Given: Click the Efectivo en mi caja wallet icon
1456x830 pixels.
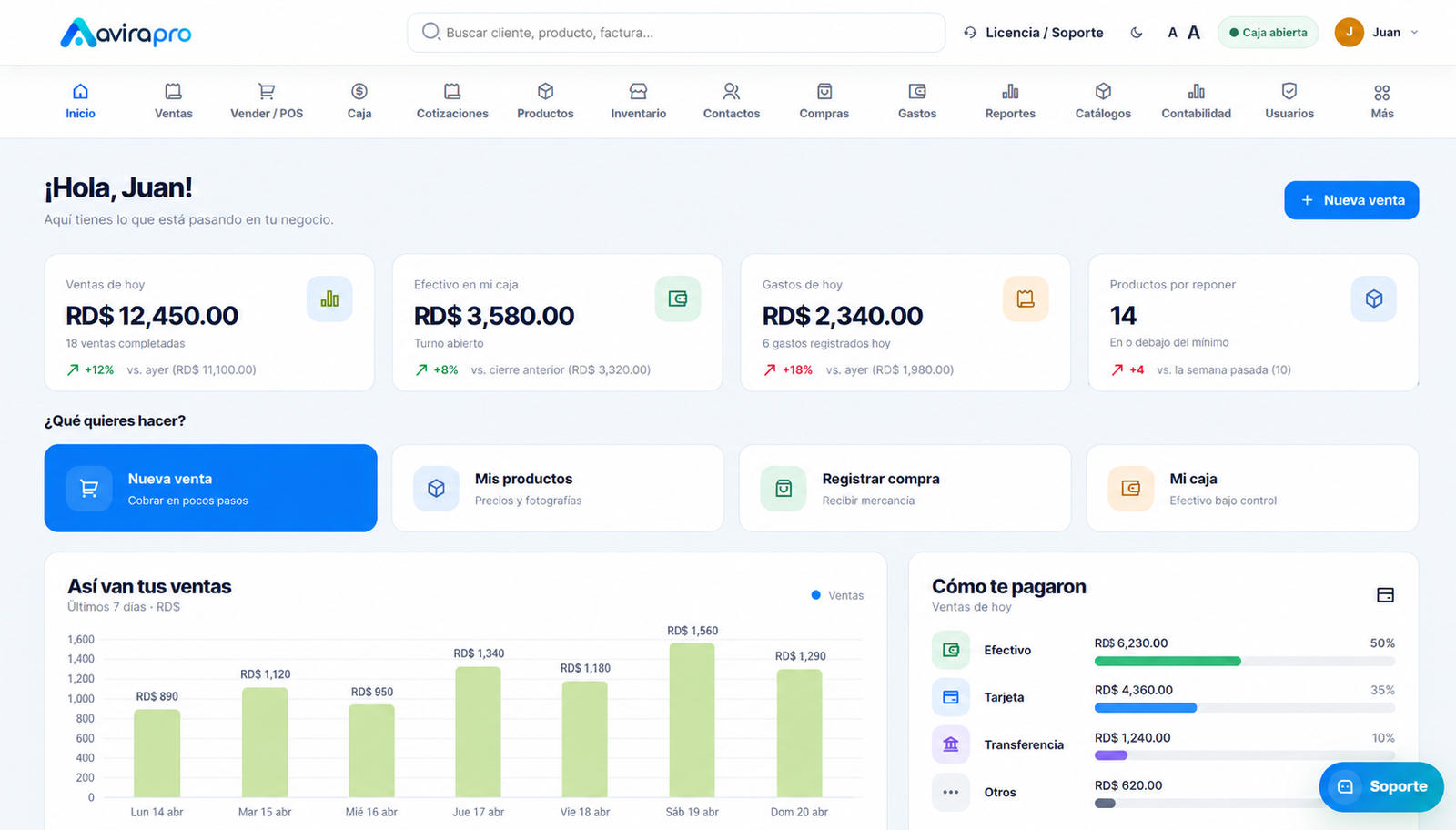Looking at the screenshot, I should 678,299.
